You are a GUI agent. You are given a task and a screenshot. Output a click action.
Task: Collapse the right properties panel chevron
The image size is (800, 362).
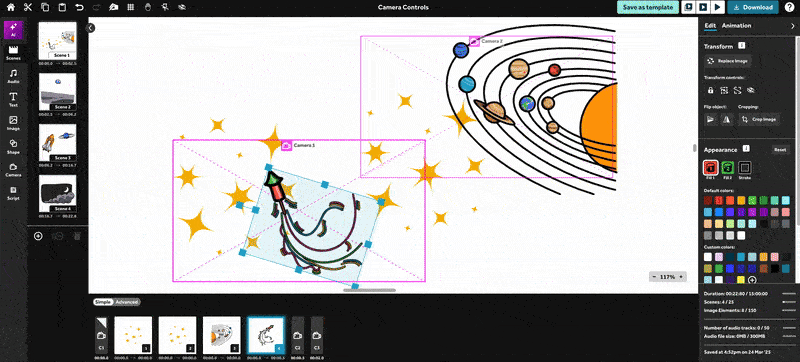click(792, 25)
